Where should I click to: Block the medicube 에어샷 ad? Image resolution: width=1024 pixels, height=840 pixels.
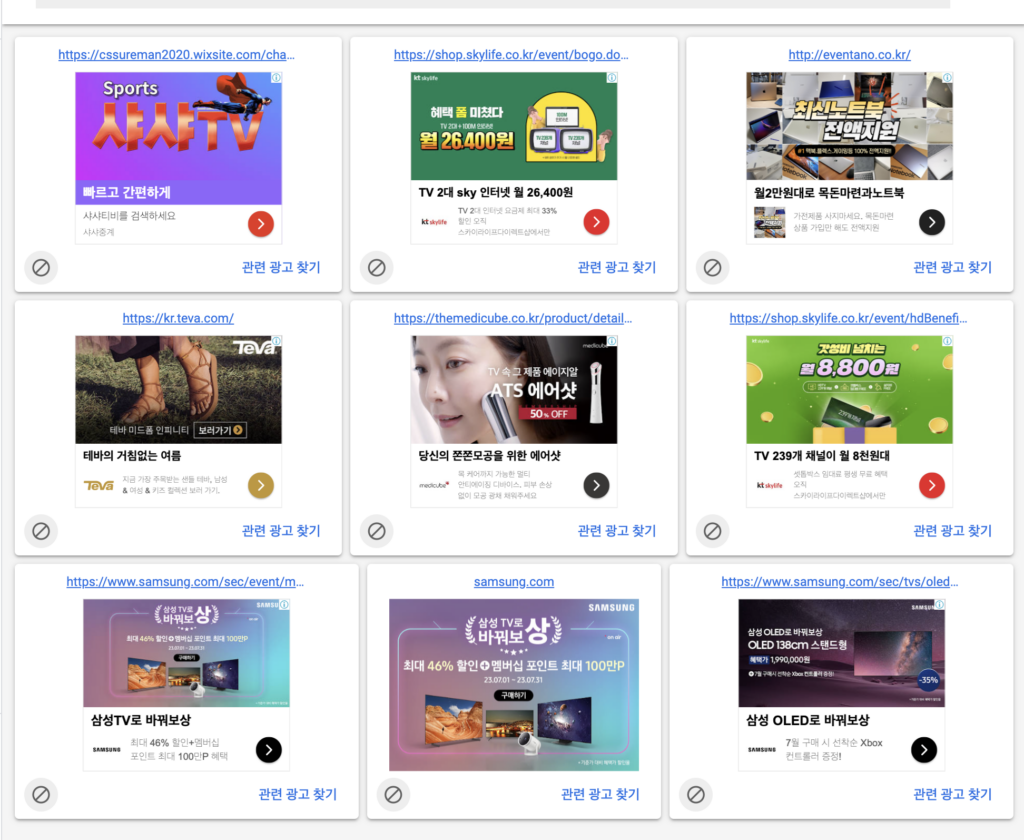pyautogui.click(x=377, y=531)
